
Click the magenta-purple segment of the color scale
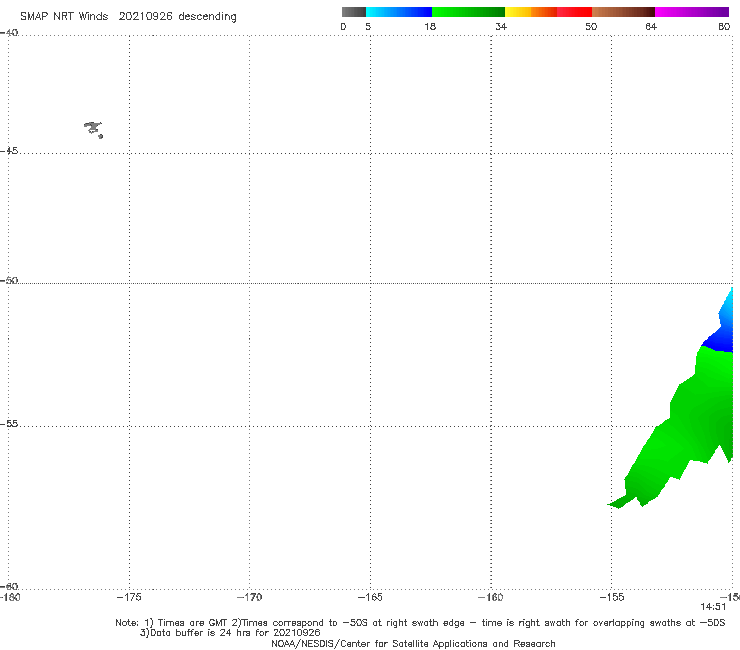point(692,12)
